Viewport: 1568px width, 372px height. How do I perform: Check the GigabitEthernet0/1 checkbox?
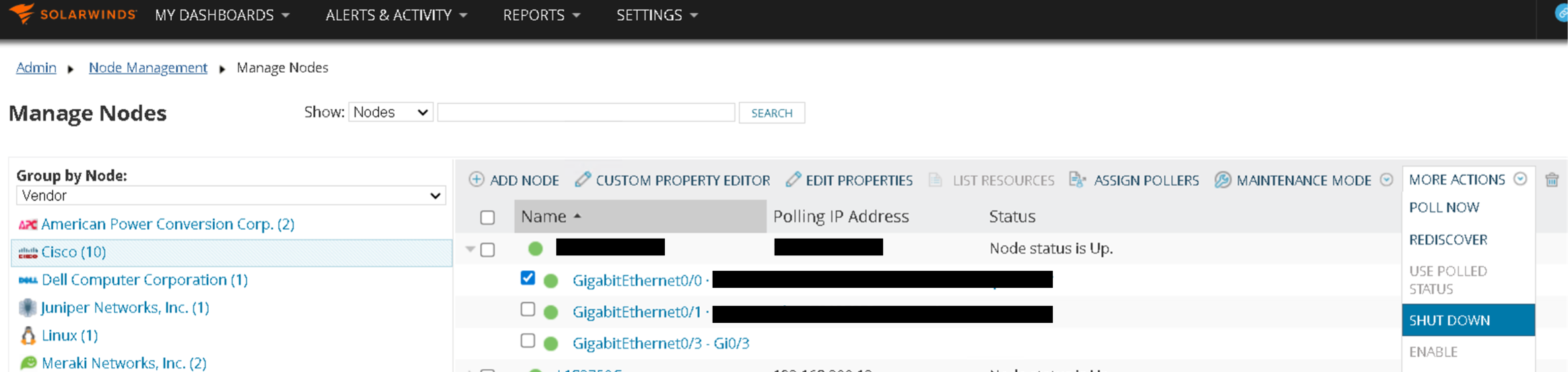click(528, 309)
